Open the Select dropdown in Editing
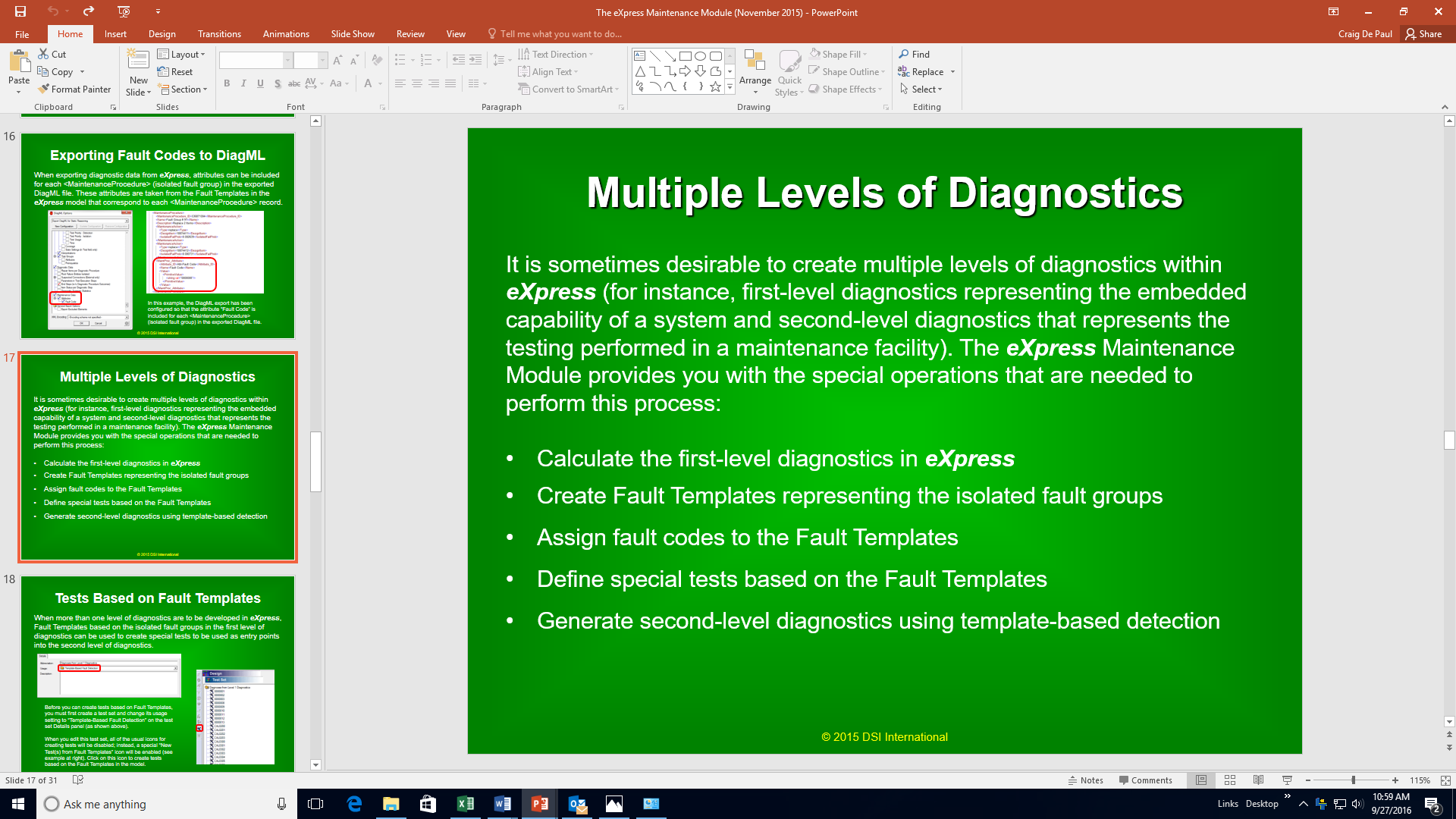The image size is (1456, 819). [x=921, y=89]
